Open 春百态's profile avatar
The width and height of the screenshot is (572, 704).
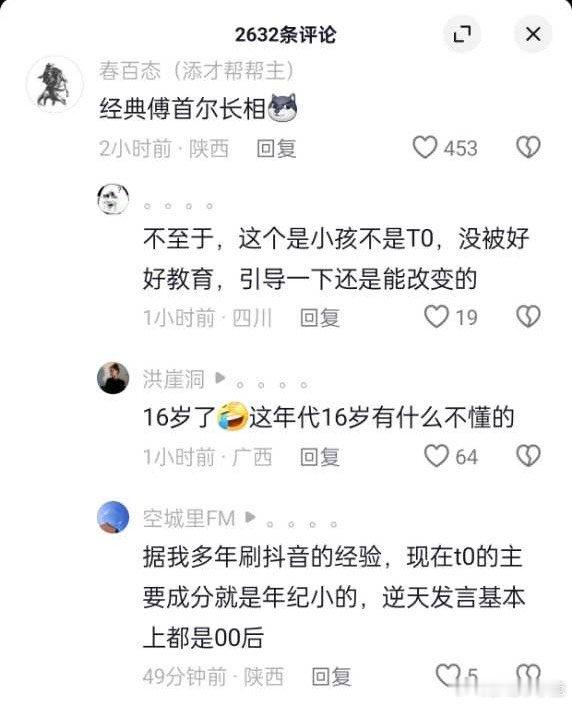(54, 84)
